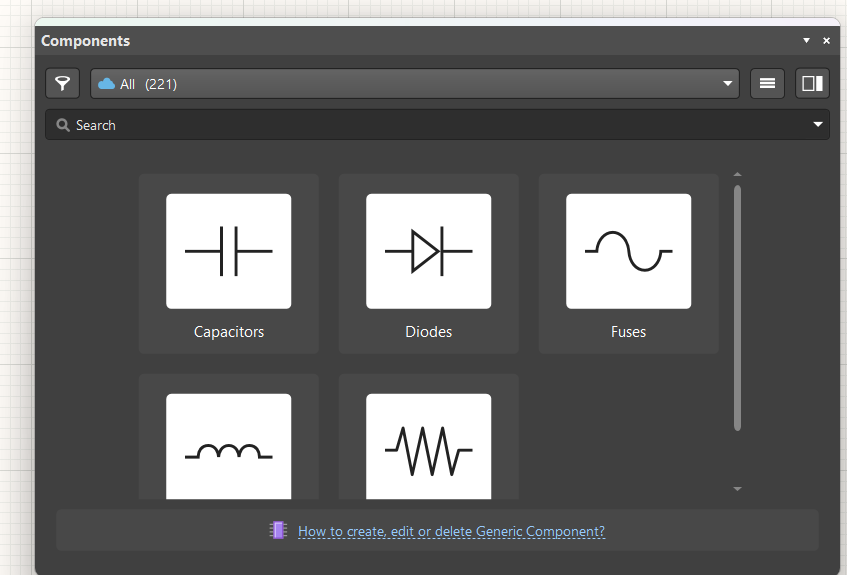The width and height of the screenshot is (847, 575).
Task: Click the scroll up arrow of category list
Action: [737, 175]
